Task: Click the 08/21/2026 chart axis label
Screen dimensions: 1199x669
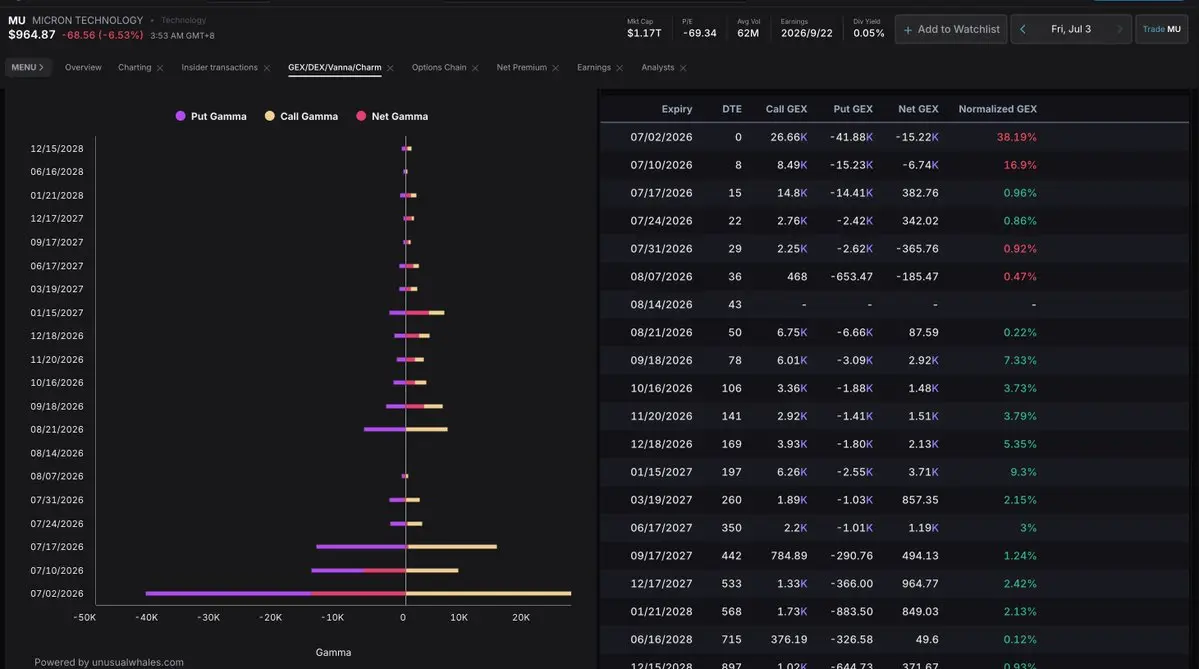Action: click(57, 430)
